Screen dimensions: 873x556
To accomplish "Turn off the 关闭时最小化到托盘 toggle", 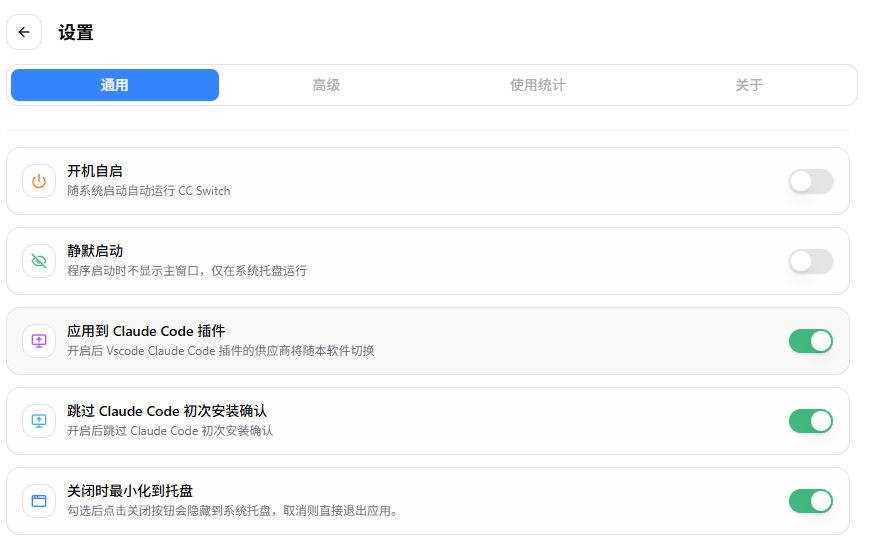I will (x=810, y=501).
